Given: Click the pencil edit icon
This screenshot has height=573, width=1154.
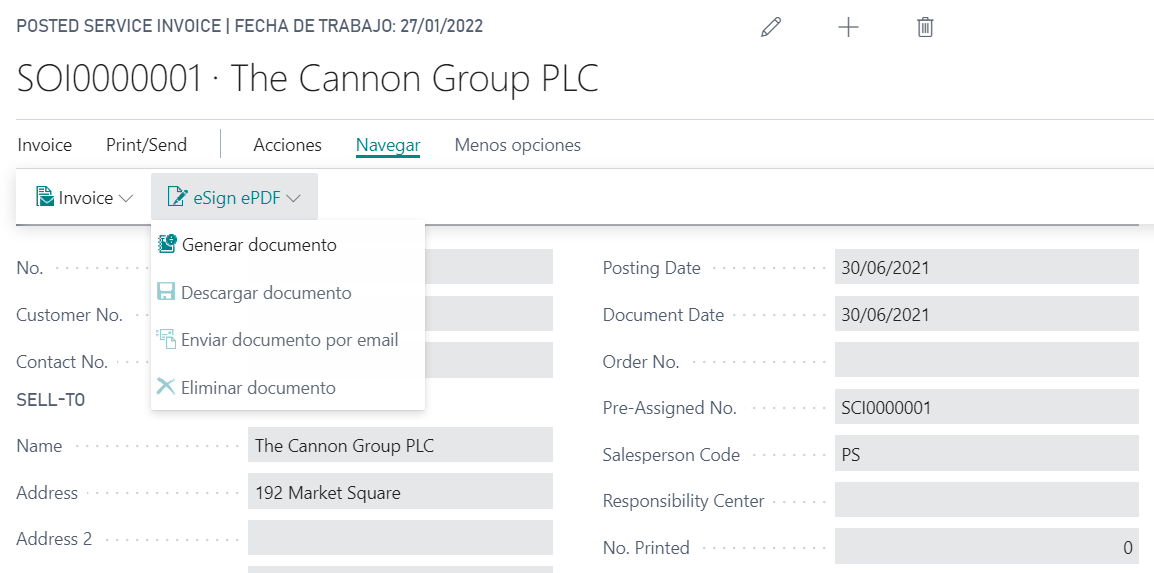Looking at the screenshot, I should pyautogui.click(x=770, y=28).
